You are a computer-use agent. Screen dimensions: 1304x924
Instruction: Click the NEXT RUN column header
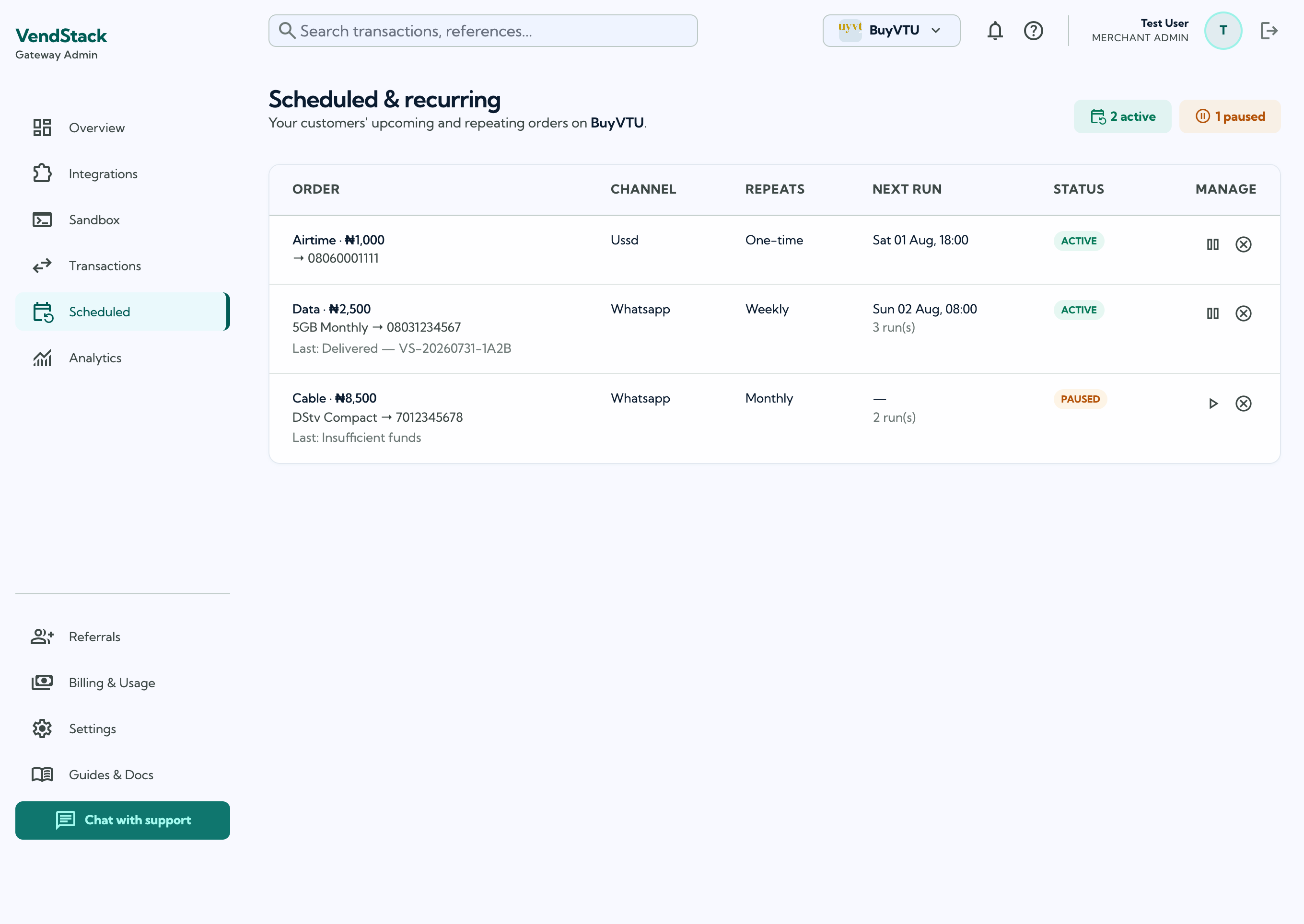click(x=907, y=189)
